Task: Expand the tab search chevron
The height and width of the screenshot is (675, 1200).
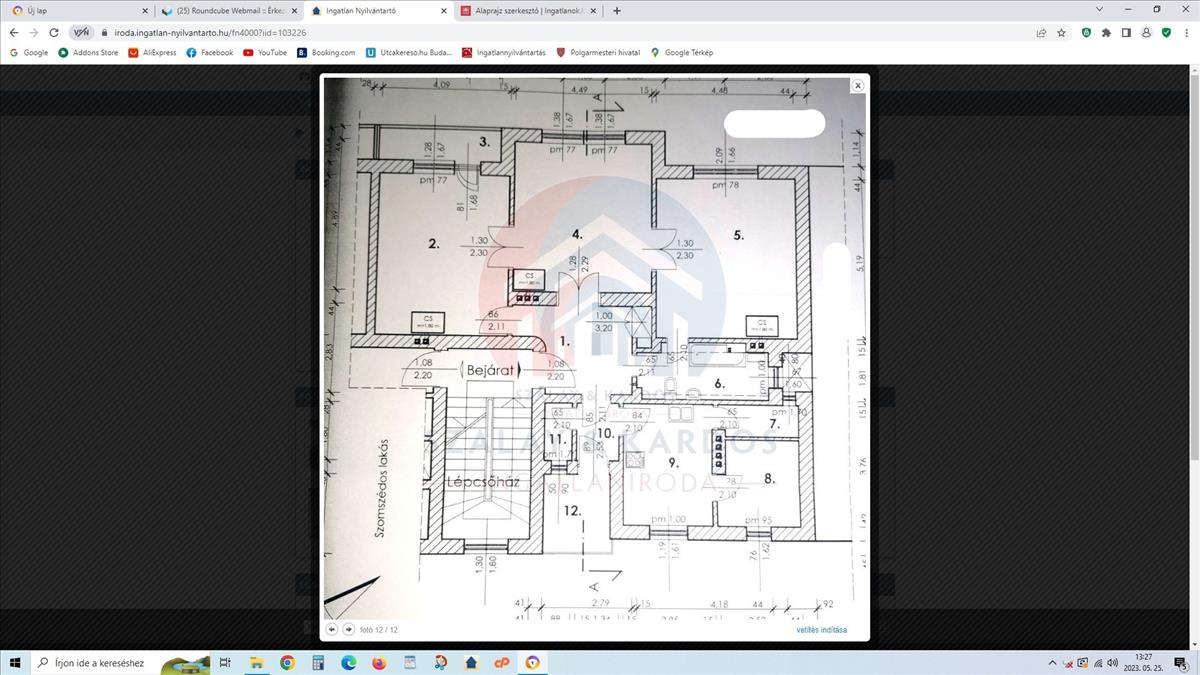Action: tap(1100, 10)
